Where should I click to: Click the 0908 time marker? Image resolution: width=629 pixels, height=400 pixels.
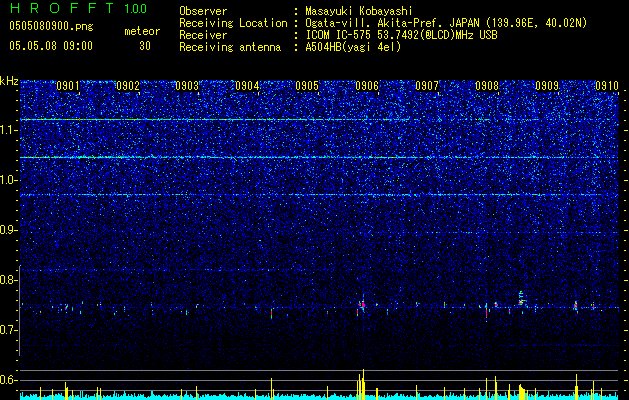(x=487, y=86)
